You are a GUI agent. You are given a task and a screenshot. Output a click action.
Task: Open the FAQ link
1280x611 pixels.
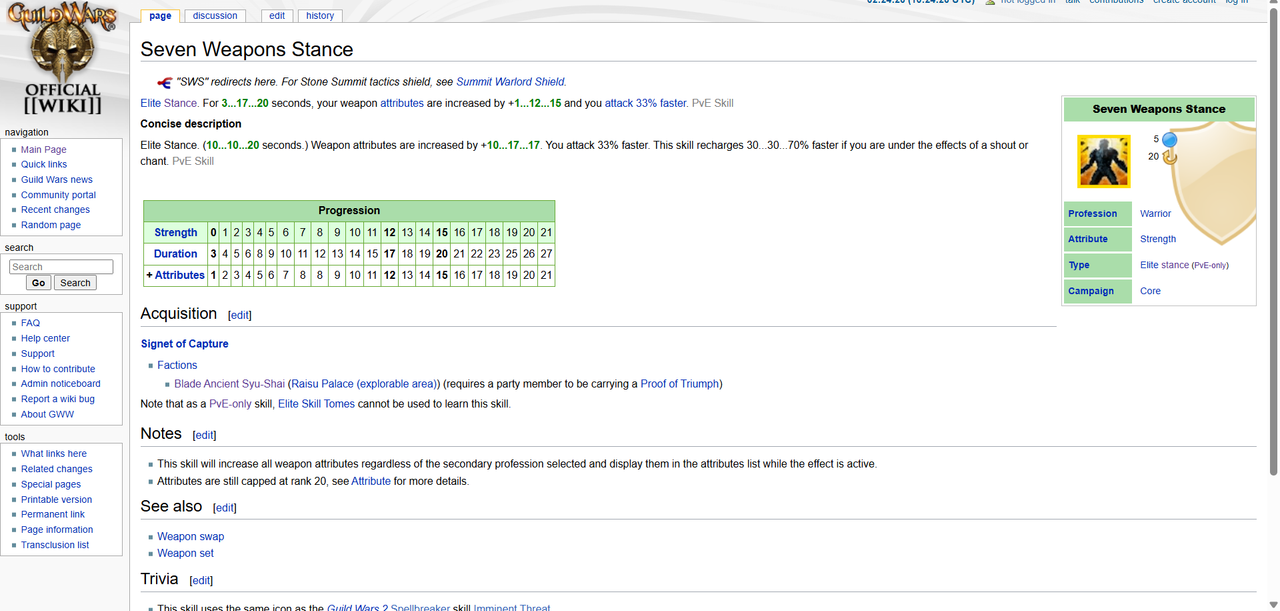[30, 323]
